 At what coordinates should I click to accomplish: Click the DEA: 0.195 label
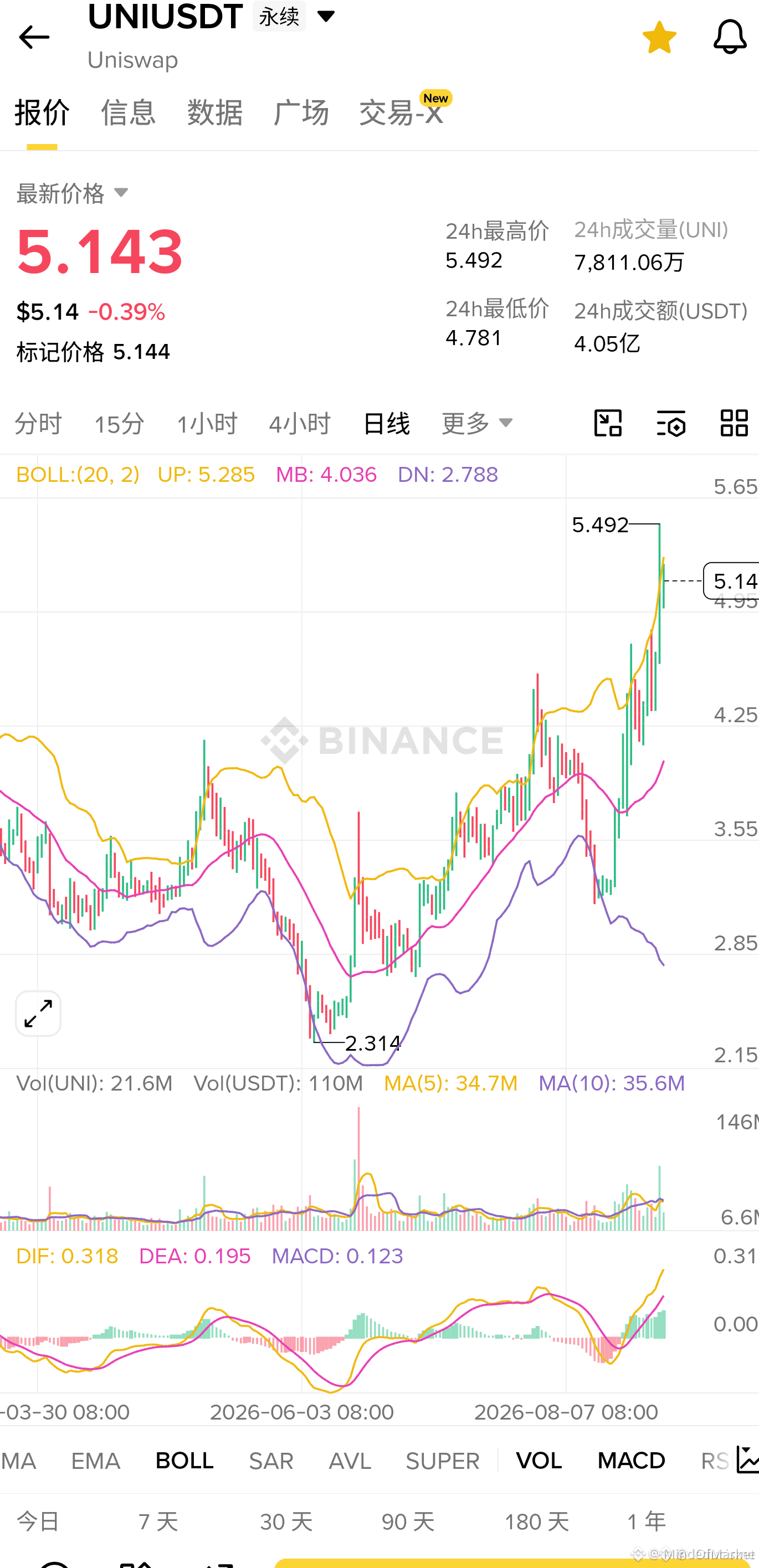pyautogui.click(x=195, y=1256)
